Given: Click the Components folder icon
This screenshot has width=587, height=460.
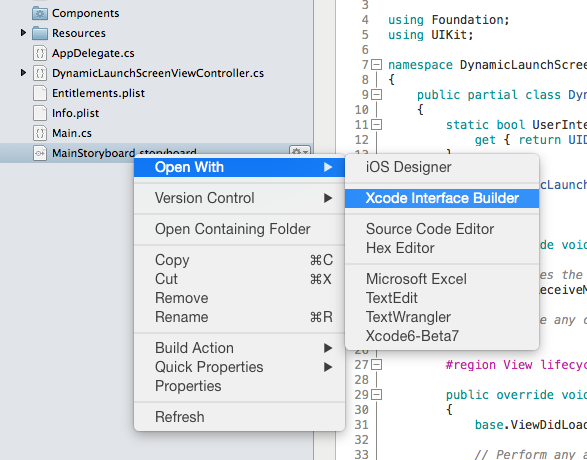Looking at the screenshot, I should coord(40,13).
